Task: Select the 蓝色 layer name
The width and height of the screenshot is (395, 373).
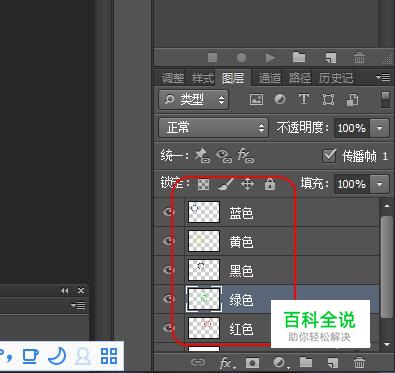Action: pos(241,213)
